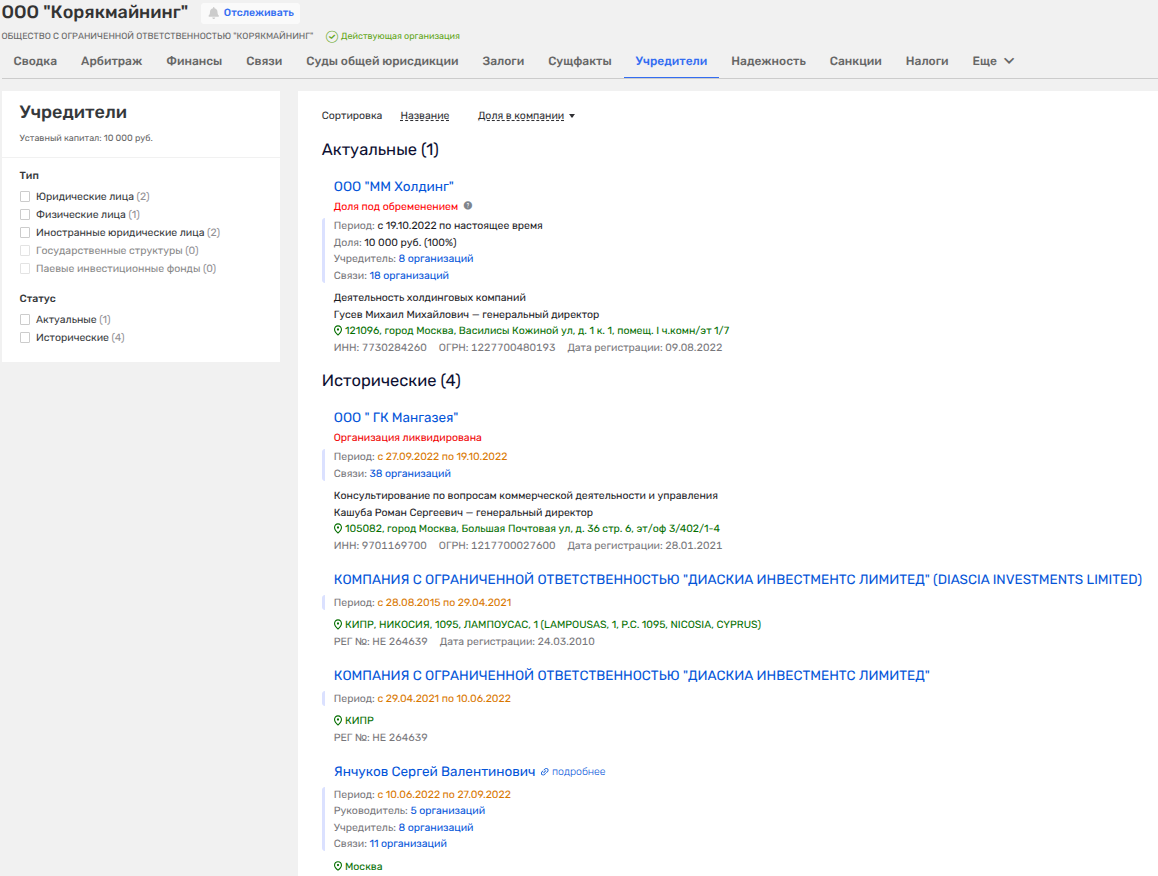Switch to the Арбитраж tab
The height and width of the screenshot is (876, 1158).
tap(111, 61)
